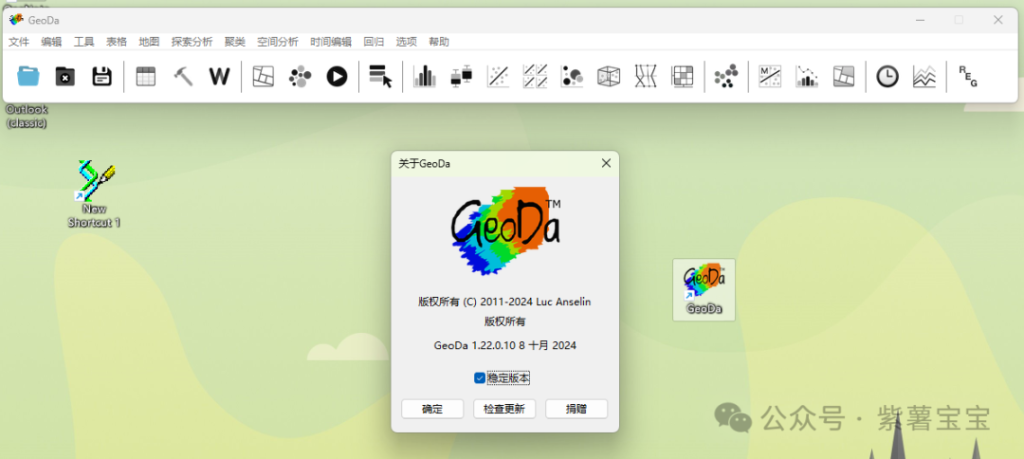Viewport: 1024px width, 459px height.
Task: Click the save disk icon
Action: (x=101, y=76)
